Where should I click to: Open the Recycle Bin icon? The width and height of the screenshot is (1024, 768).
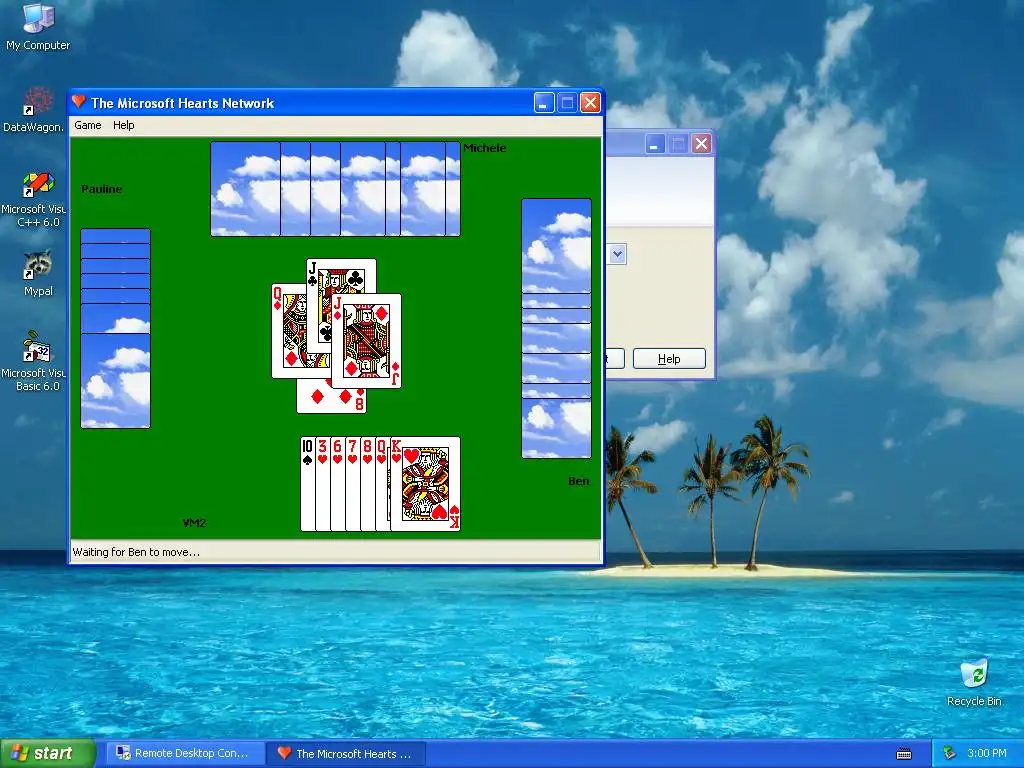tap(974, 683)
